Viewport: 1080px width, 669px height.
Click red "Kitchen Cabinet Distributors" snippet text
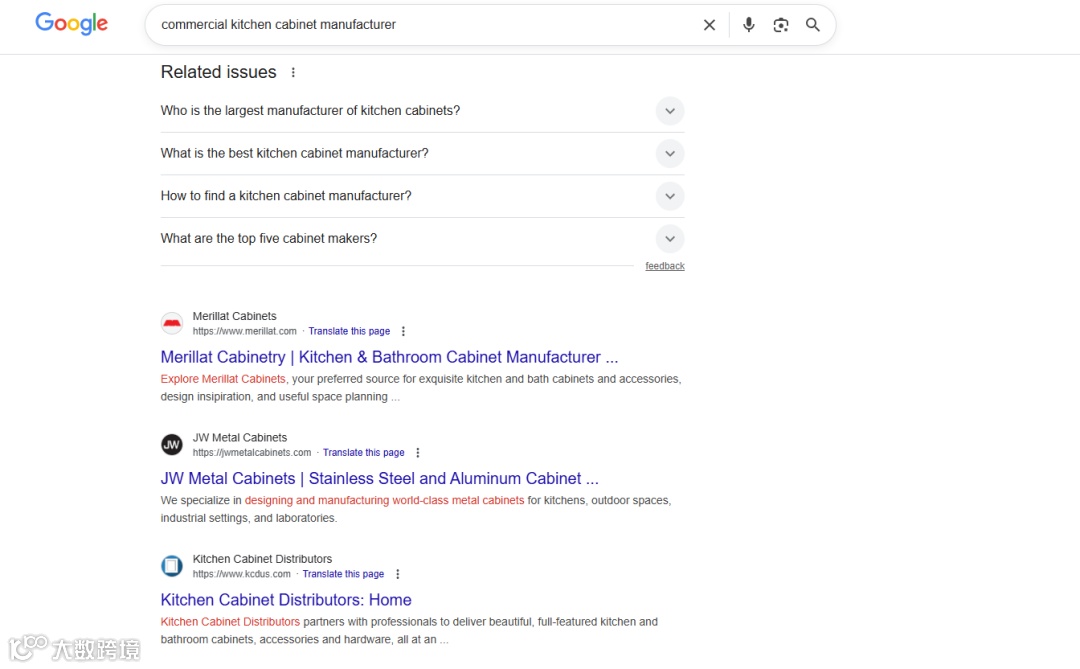coord(230,621)
